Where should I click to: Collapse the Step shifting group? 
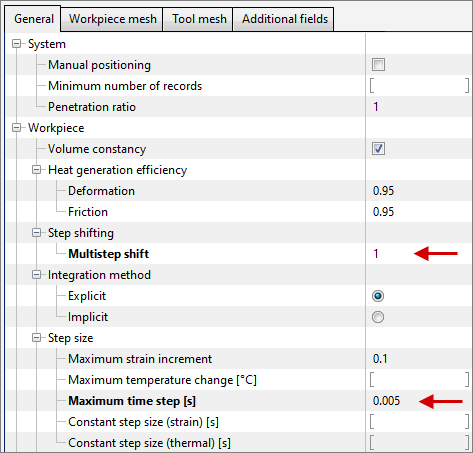point(36,233)
